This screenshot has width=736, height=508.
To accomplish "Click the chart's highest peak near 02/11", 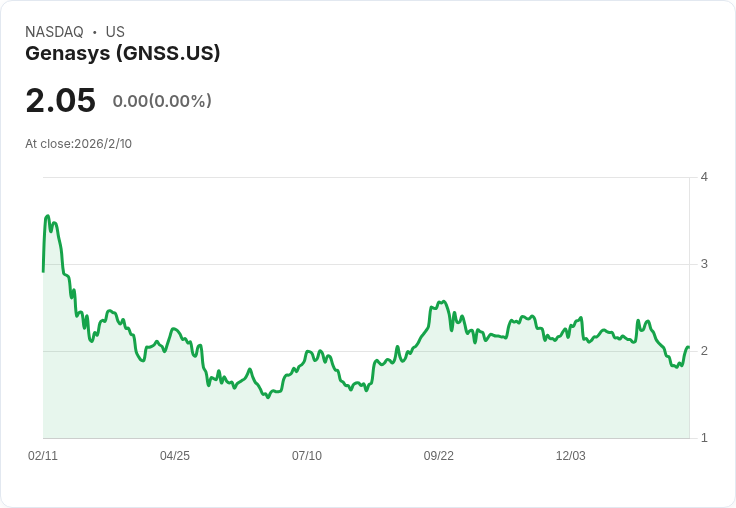I will click(x=47, y=215).
